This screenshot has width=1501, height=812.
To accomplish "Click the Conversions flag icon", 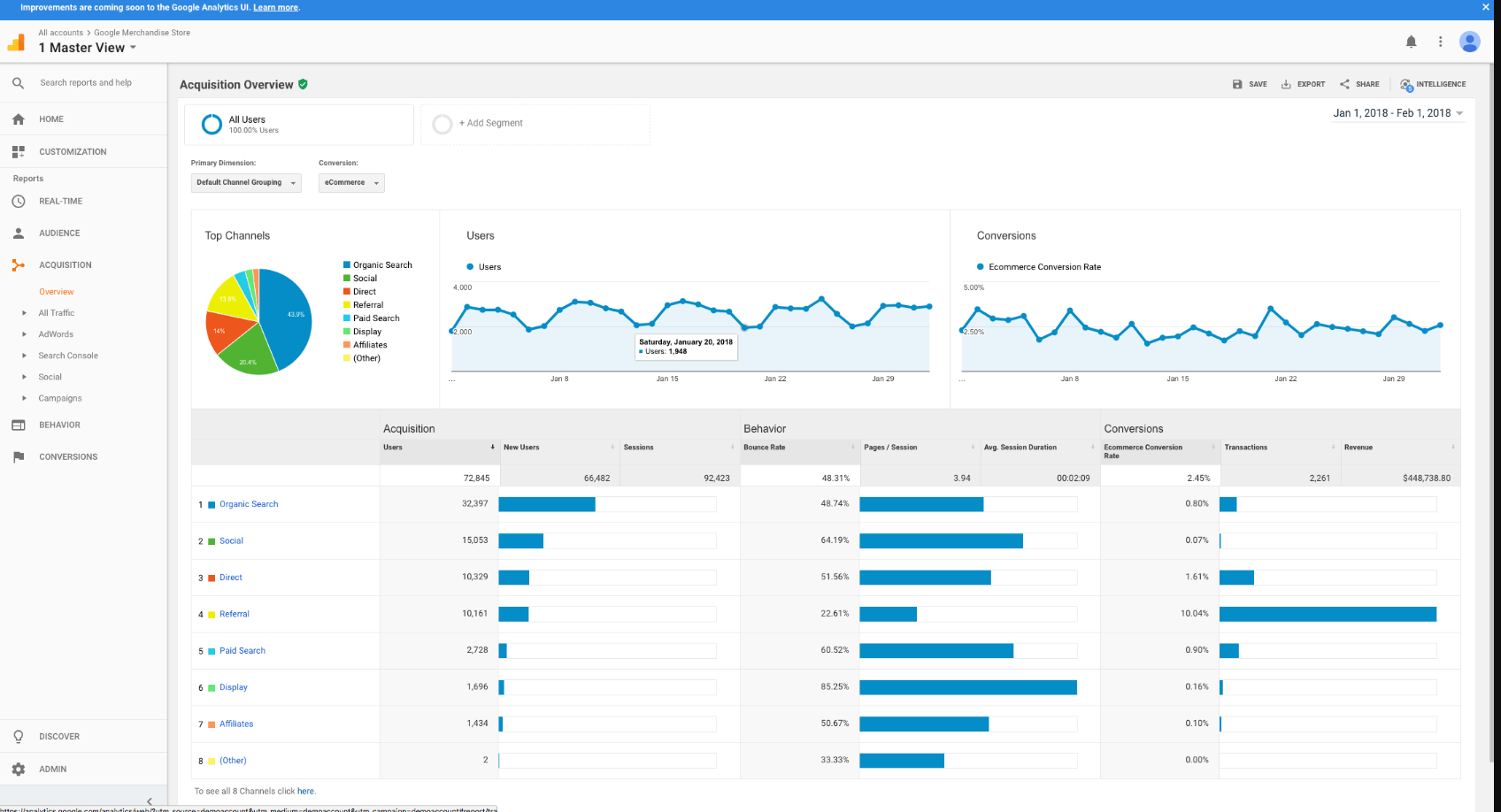I will coord(18,457).
